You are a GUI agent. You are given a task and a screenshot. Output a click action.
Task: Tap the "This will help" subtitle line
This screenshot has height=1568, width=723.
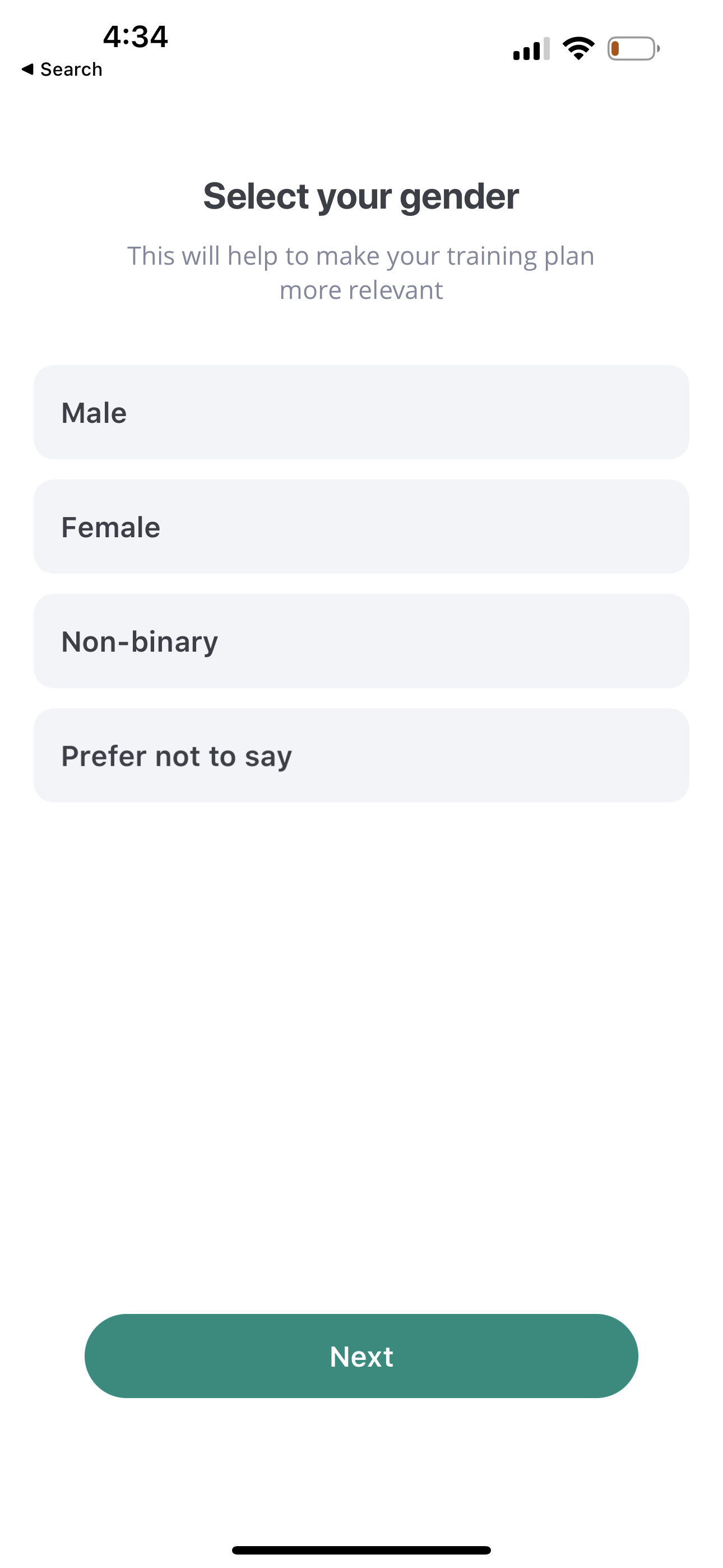tap(361, 256)
